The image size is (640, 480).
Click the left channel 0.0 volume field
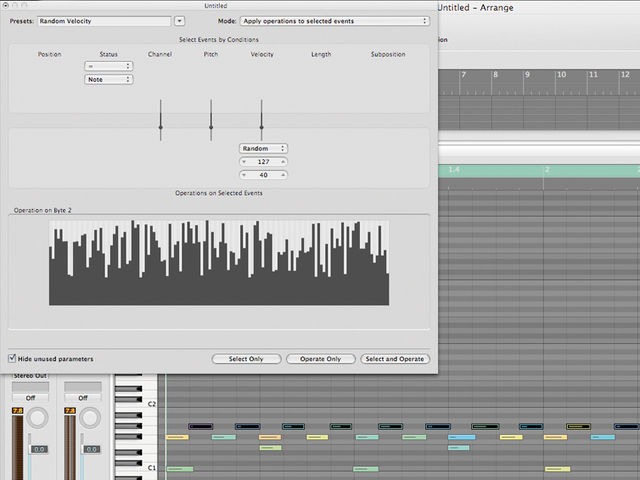[x=39, y=449]
